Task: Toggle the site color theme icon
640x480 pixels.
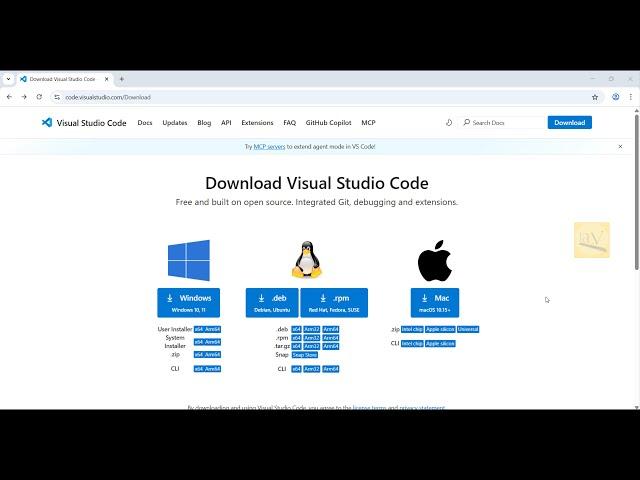Action: 449,122
